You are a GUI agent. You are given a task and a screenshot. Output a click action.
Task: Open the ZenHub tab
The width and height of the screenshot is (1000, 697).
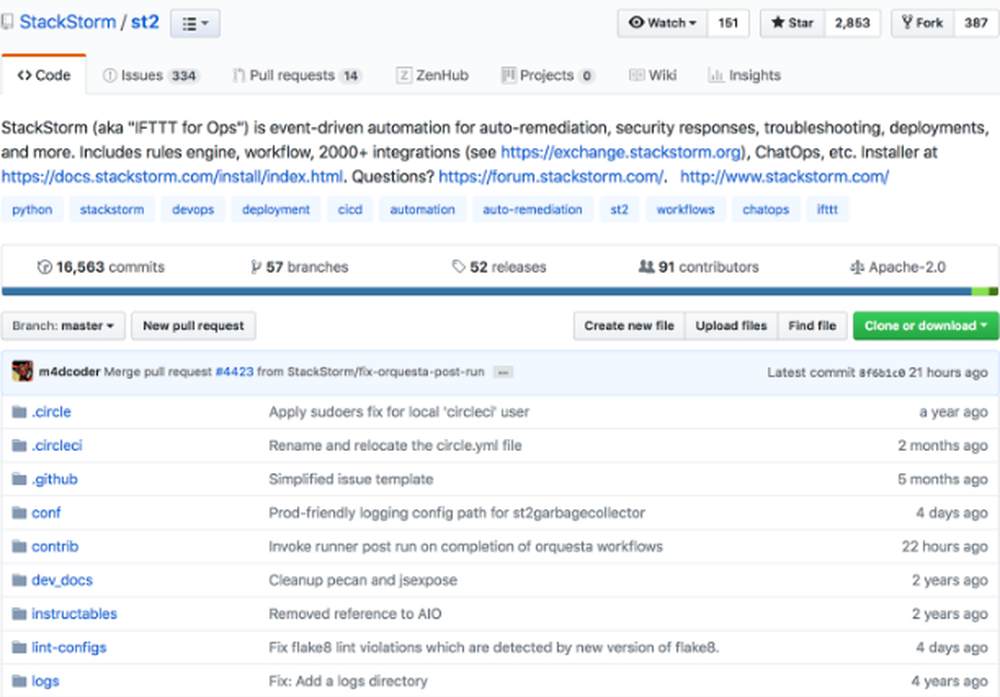(x=432, y=75)
